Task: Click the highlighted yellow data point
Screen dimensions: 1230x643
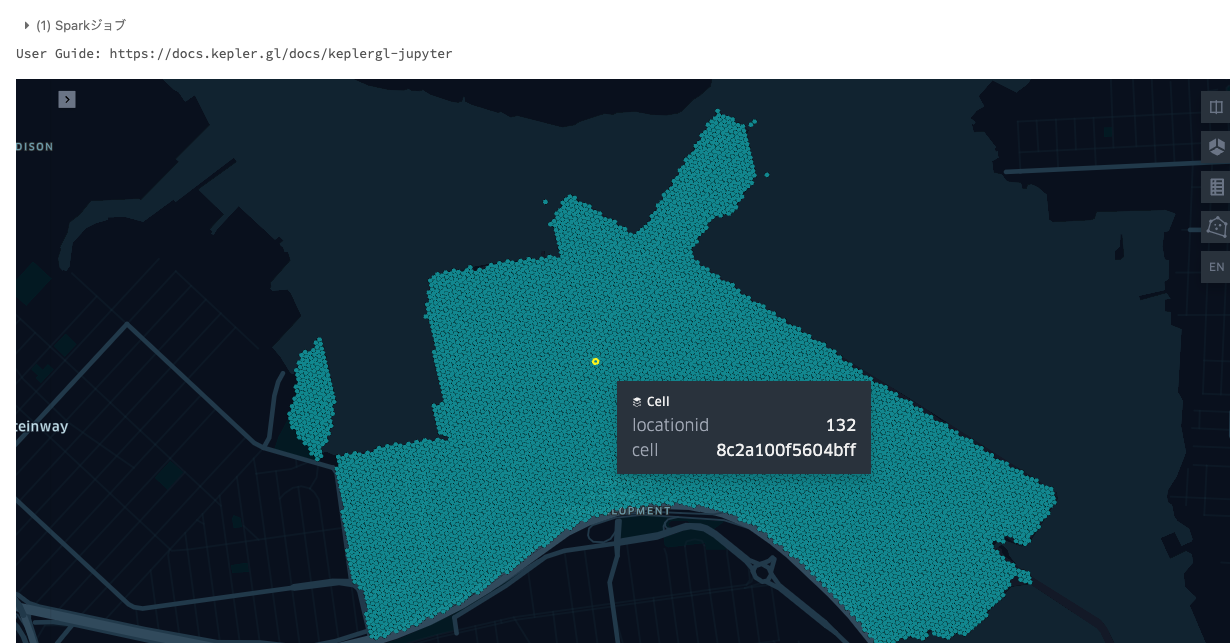Action: pos(596,361)
